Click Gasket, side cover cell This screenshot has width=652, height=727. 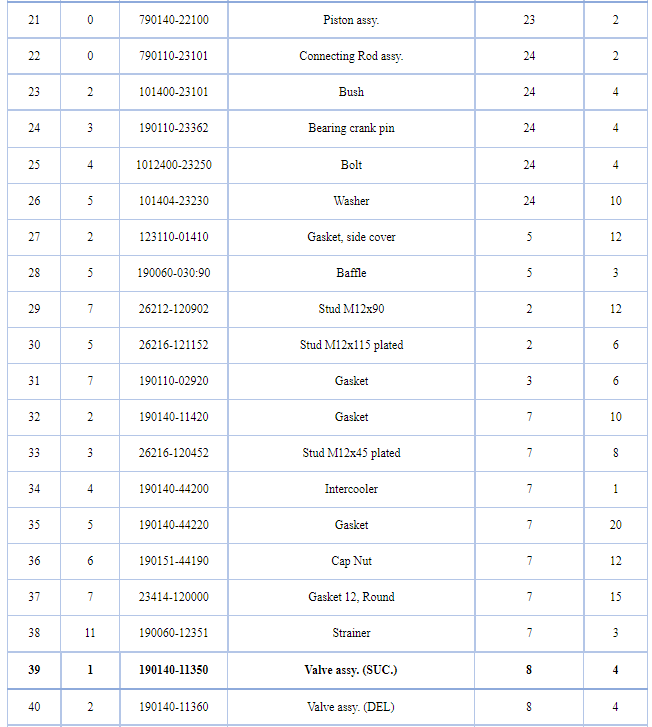coord(351,237)
